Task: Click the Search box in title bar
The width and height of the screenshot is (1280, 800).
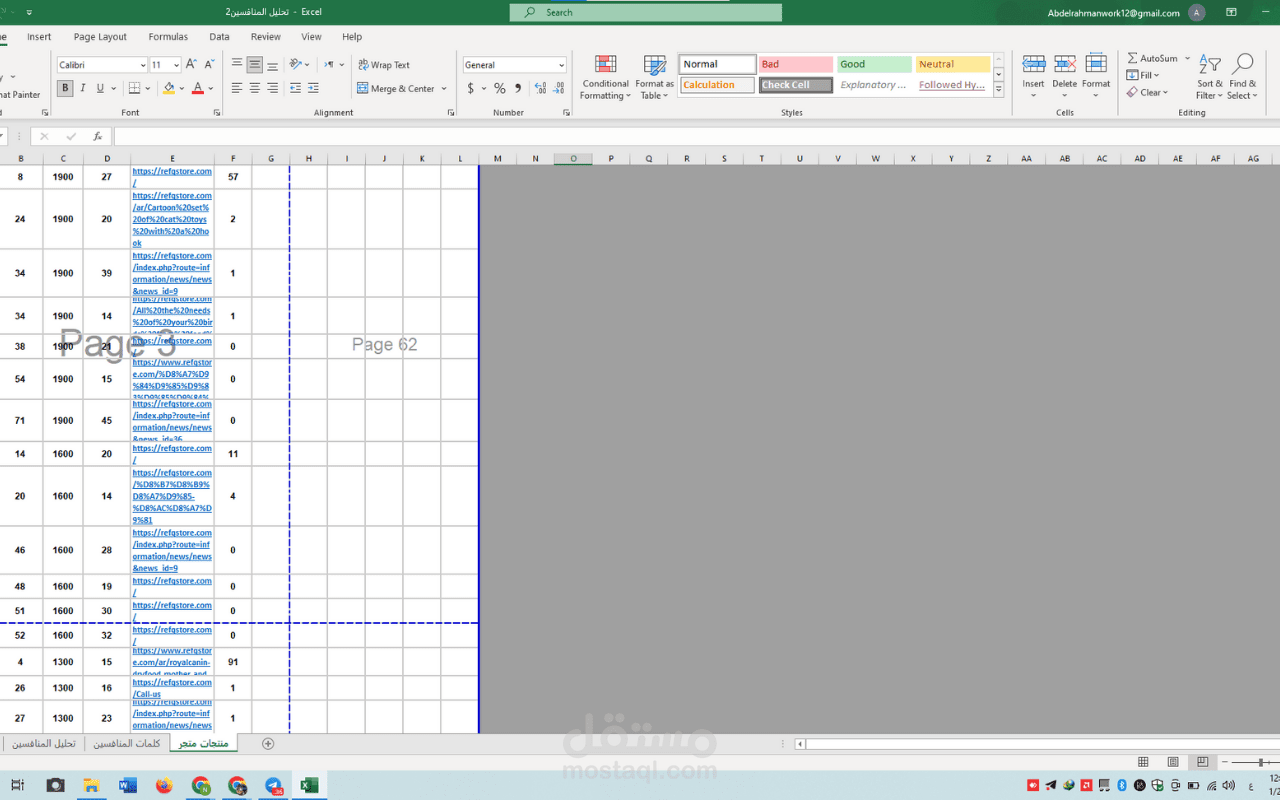Action: tap(646, 13)
